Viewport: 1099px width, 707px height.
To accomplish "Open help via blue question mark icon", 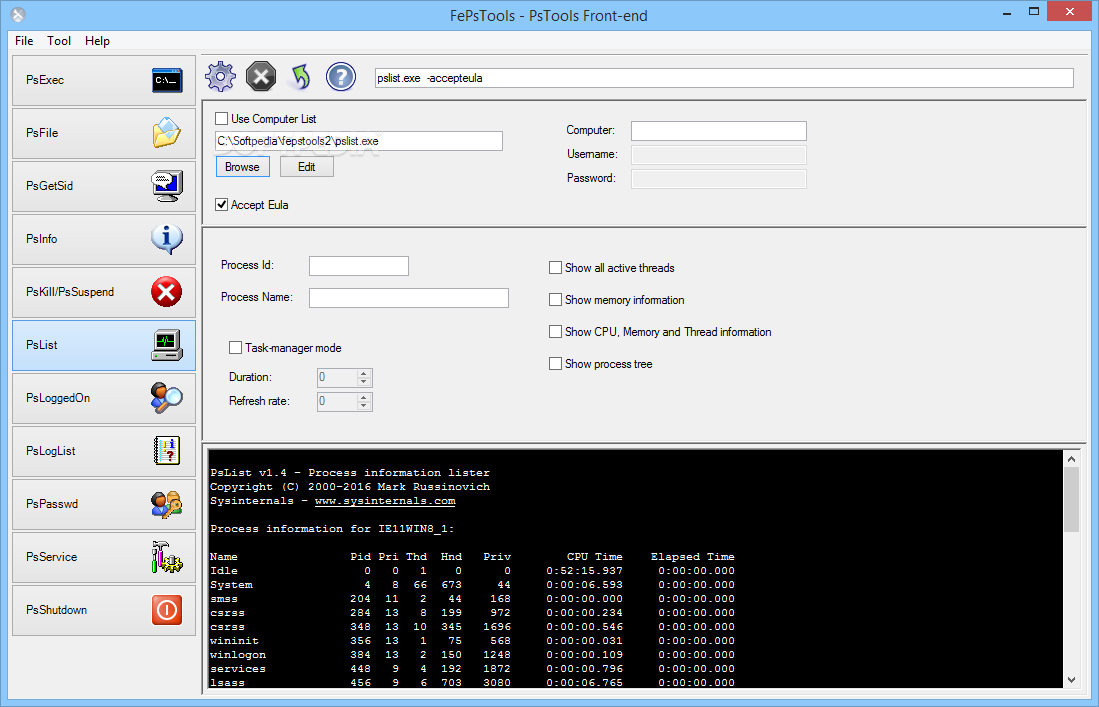I will (341, 76).
